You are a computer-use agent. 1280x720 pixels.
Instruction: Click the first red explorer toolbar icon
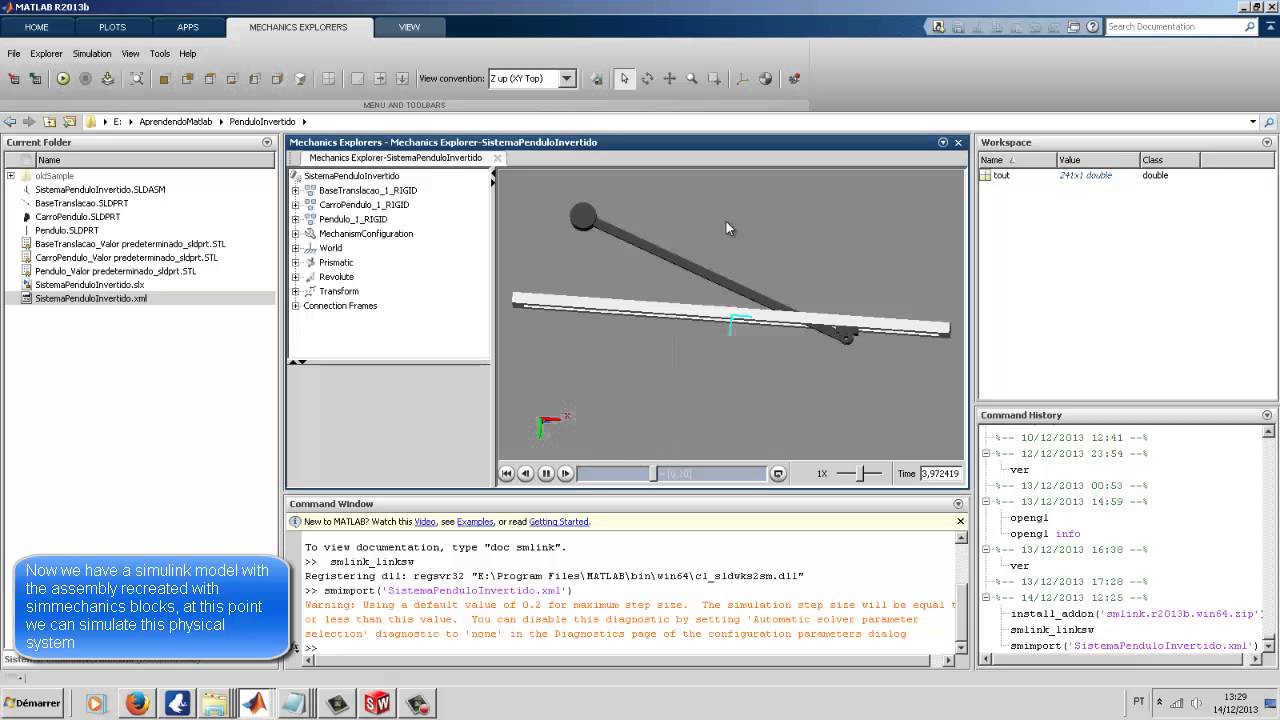[x=14, y=78]
